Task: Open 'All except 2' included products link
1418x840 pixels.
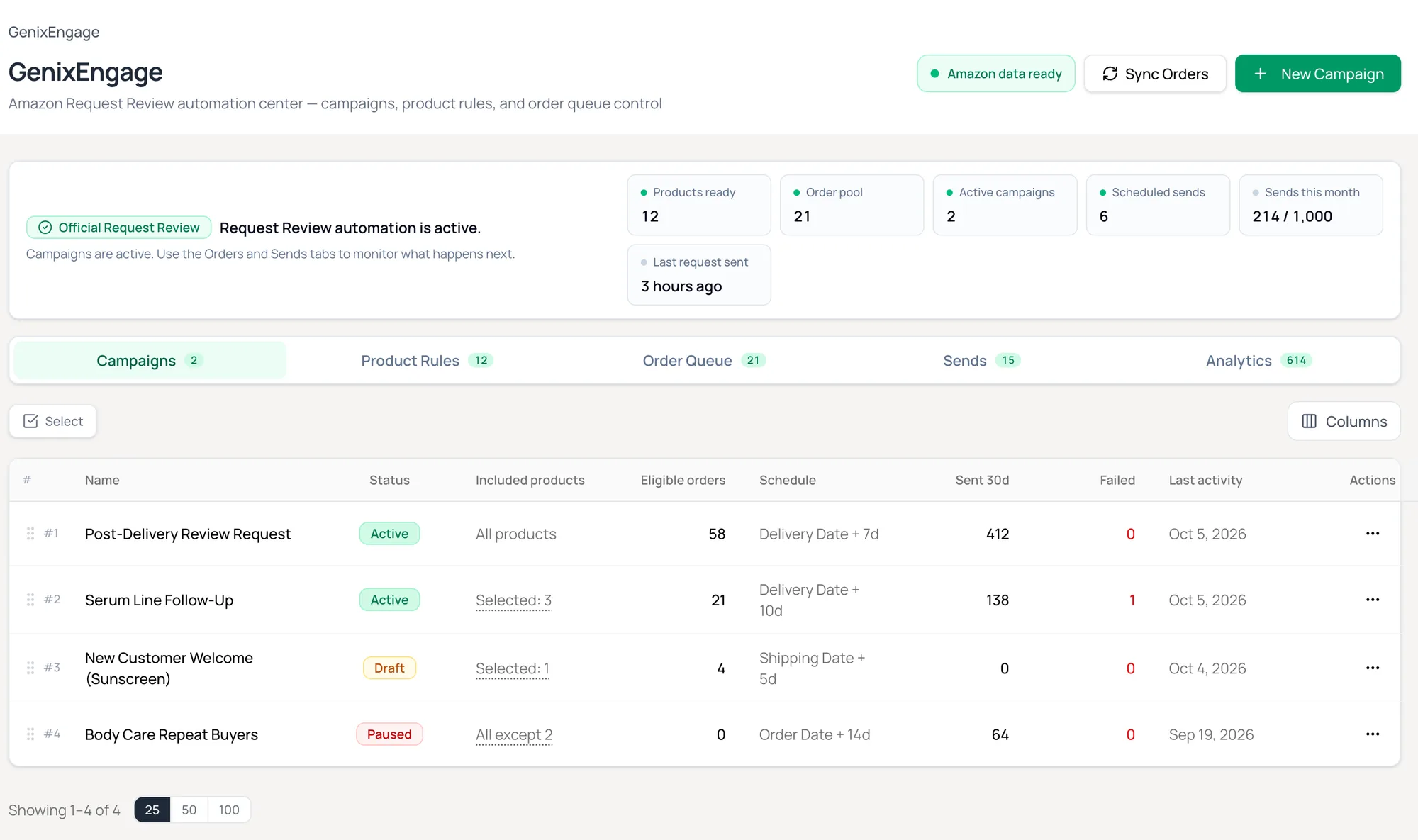Action: [514, 735]
